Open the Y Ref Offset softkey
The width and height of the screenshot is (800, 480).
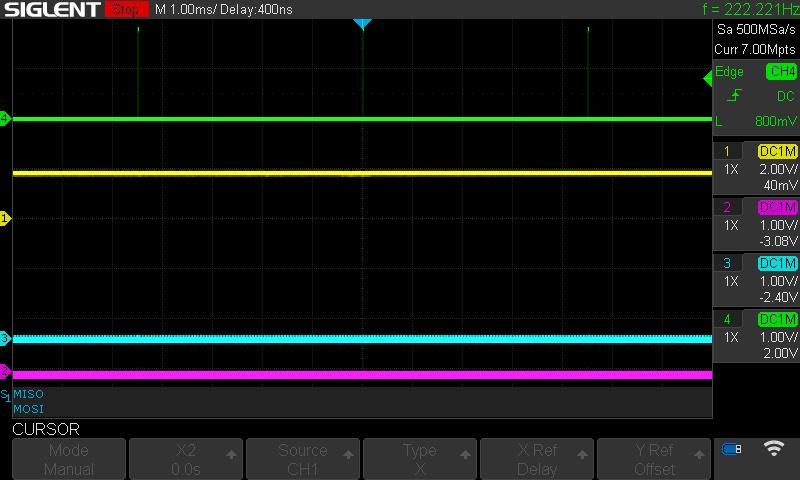tap(654, 459)
